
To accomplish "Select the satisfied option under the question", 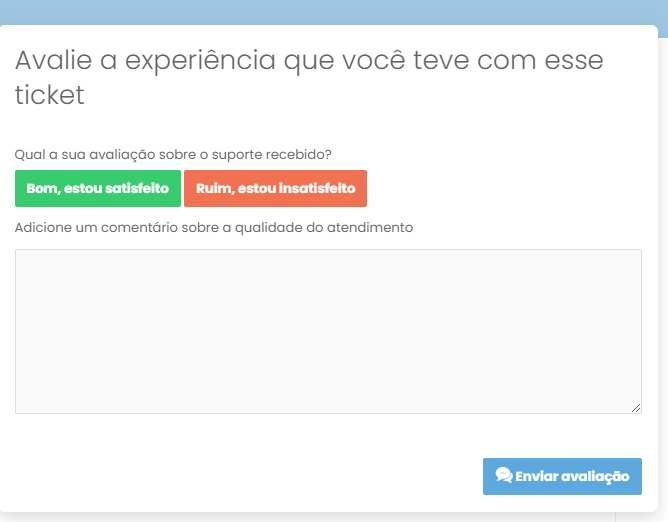I will pos(98,188).
